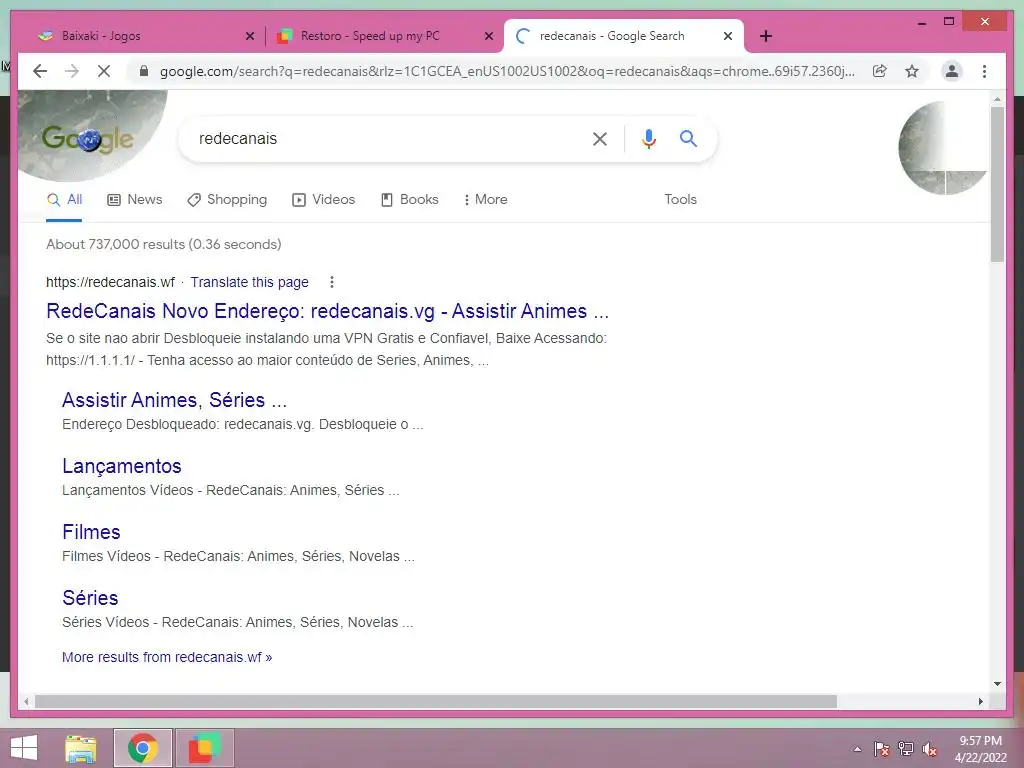Close the redecanais Google Search tab

(x=728, y=36)
